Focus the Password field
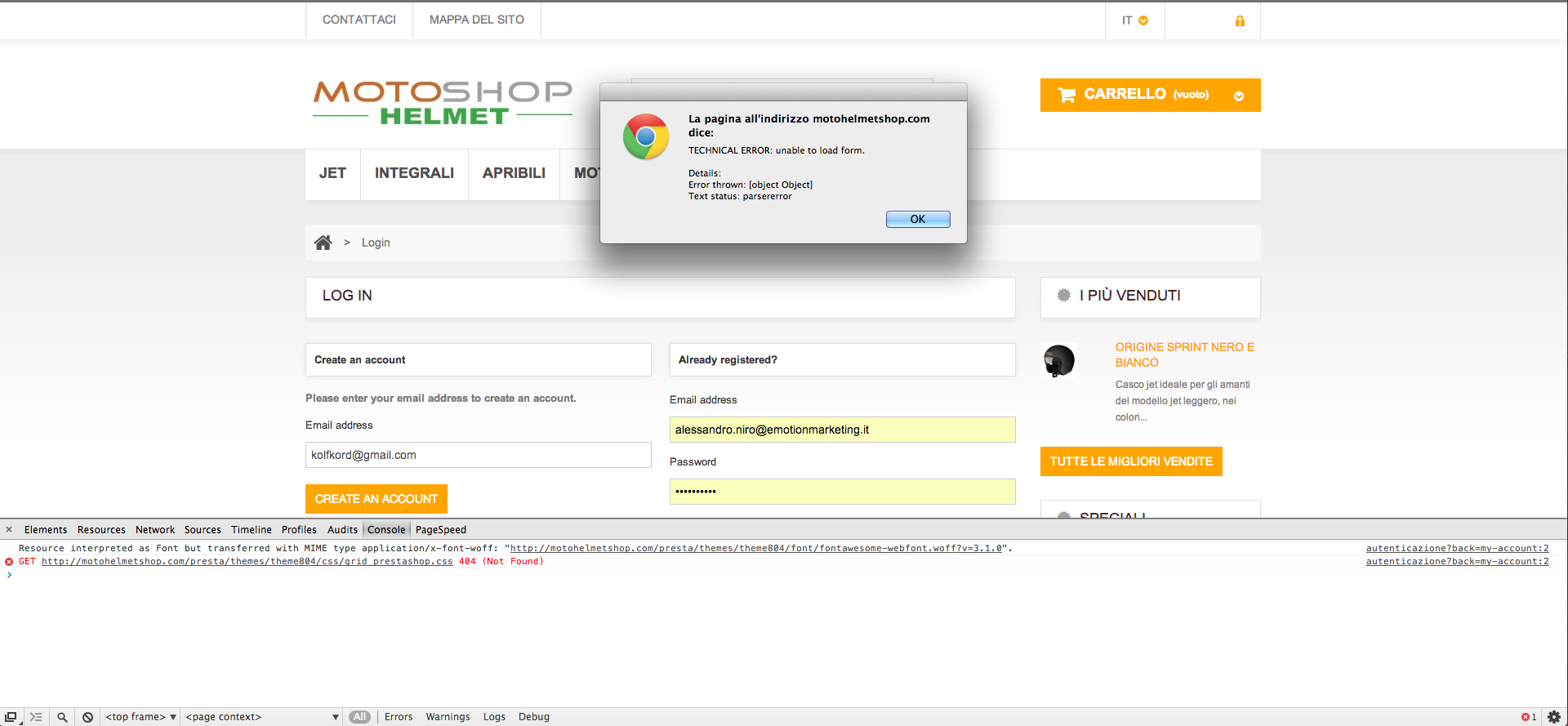 pos(843,492)
